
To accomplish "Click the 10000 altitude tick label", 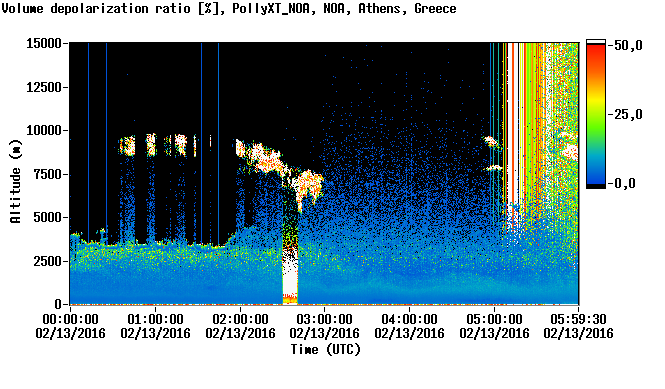I will coord(44,130).
